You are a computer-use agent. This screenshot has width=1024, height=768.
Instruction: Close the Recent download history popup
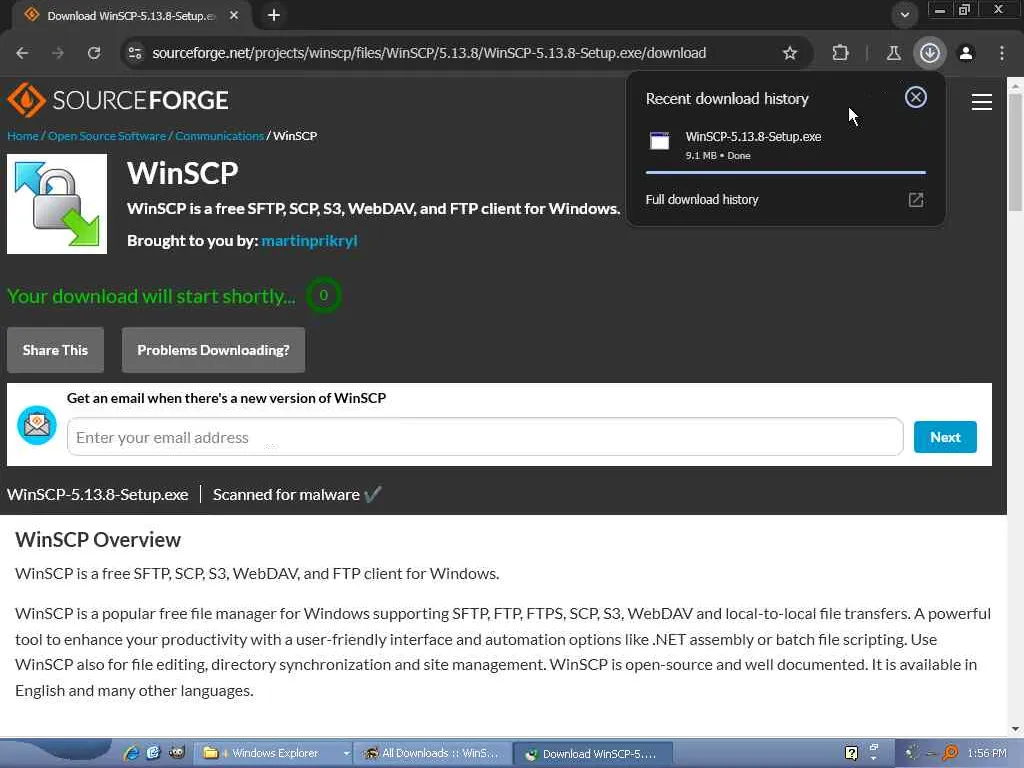point(916,97)
